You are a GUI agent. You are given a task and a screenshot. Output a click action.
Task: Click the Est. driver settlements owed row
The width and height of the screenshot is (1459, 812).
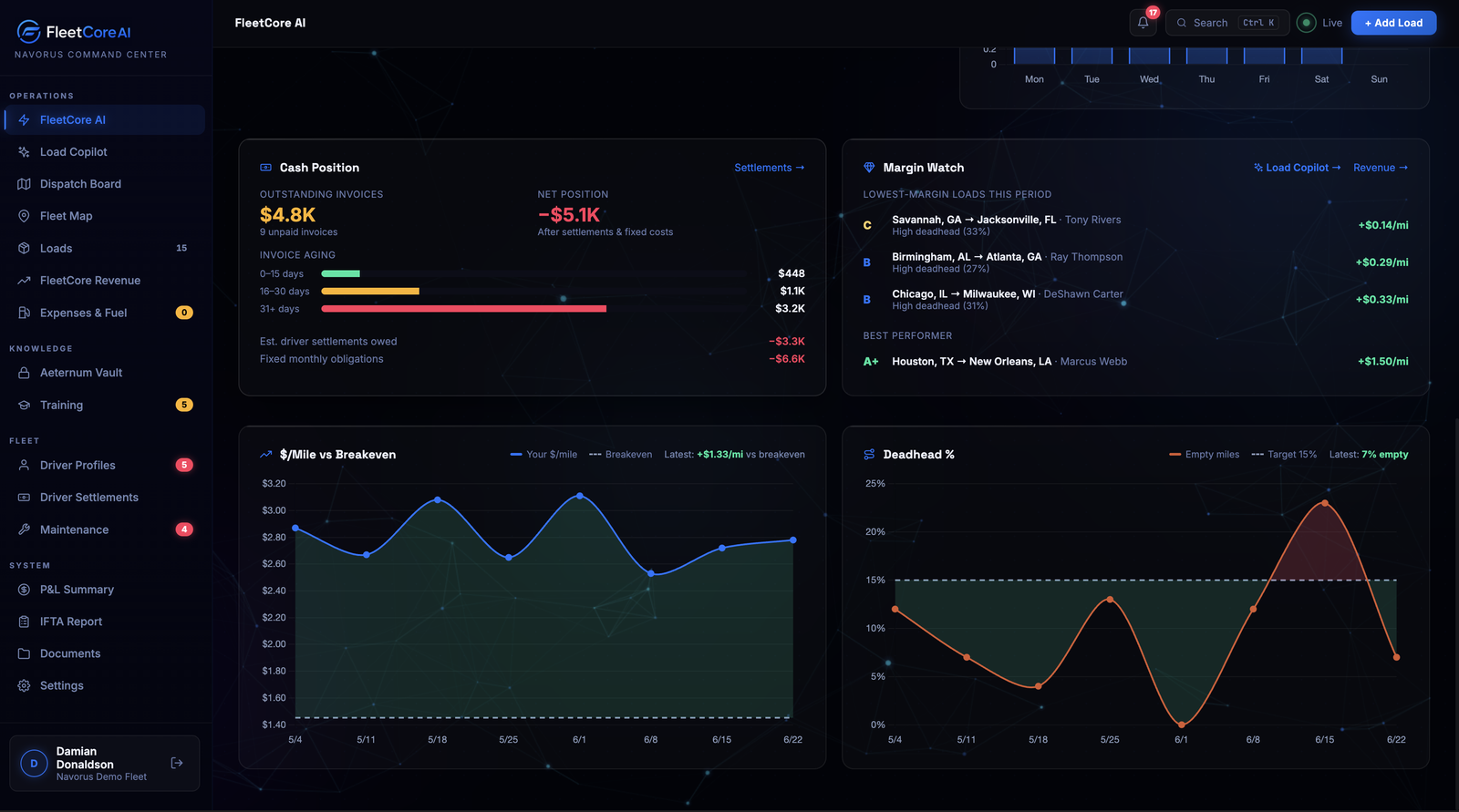click(x=533, y=342)
